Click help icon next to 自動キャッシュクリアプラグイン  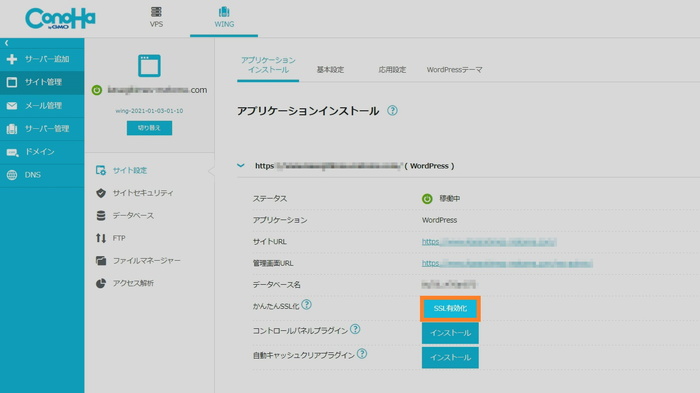pos(362,354)
